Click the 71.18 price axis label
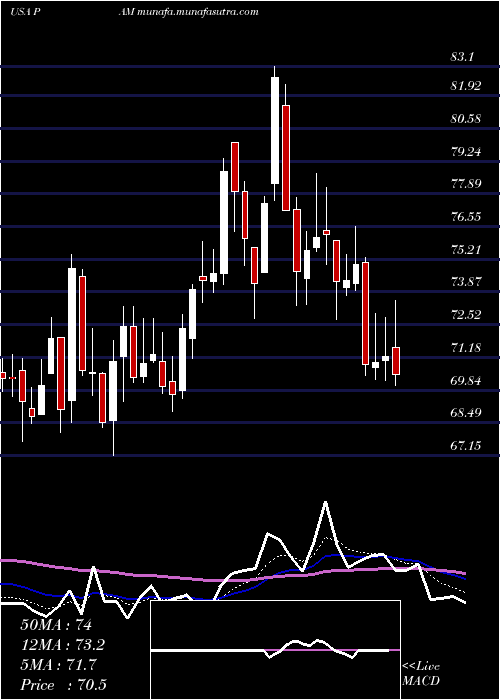 click(466, 347)
